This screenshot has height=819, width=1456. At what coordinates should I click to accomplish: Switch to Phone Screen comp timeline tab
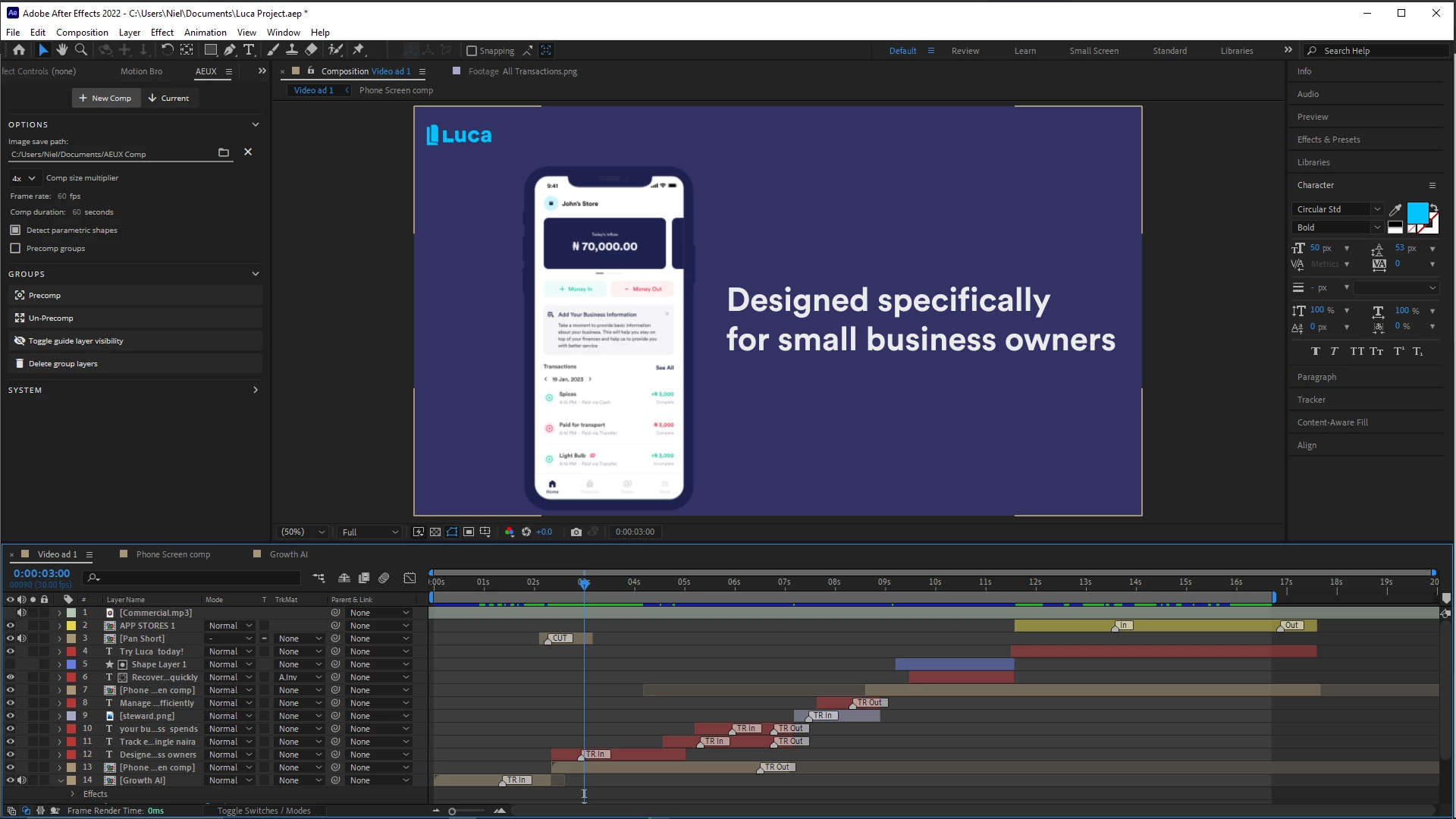tap(173, 554)
